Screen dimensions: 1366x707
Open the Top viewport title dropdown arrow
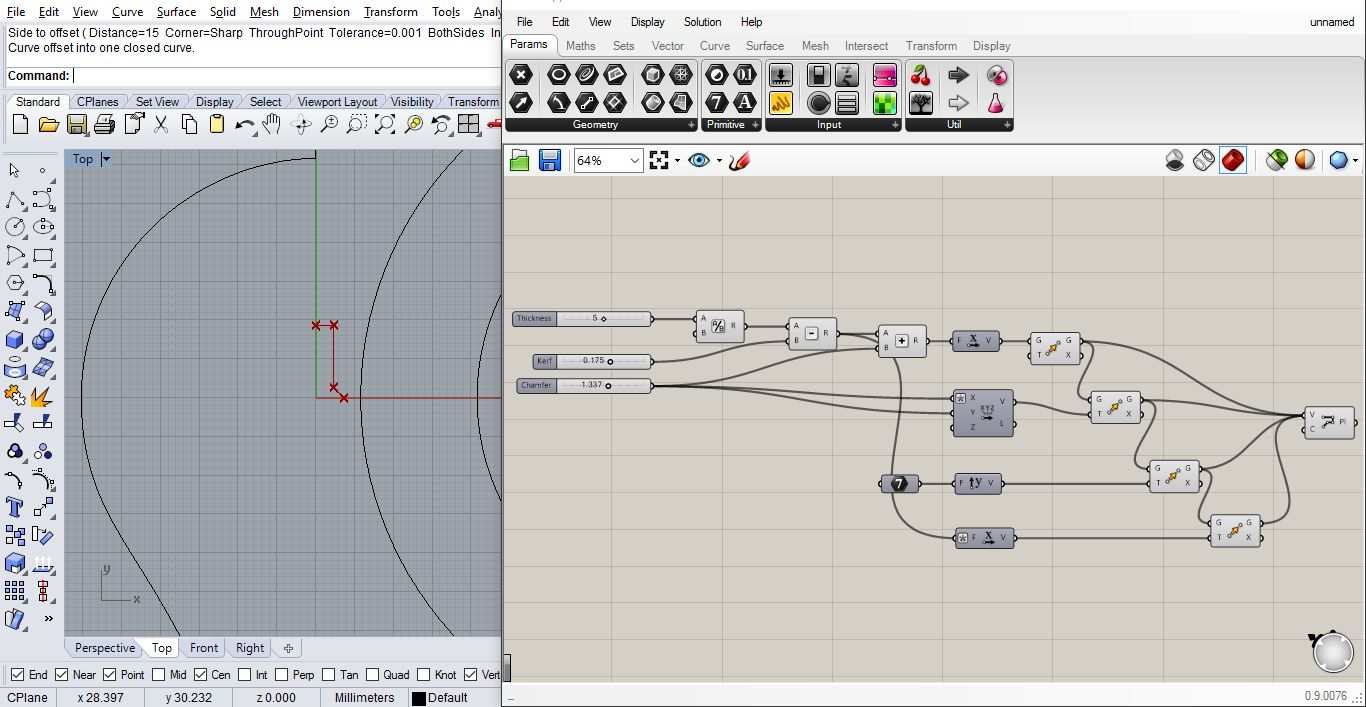pos(106,159)
